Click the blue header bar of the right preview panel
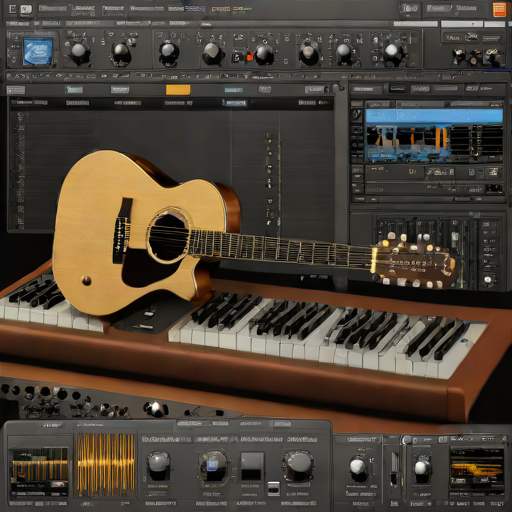The width and height of the screenshot is (512, 512). pyautogui.click(x=434, y=116)
